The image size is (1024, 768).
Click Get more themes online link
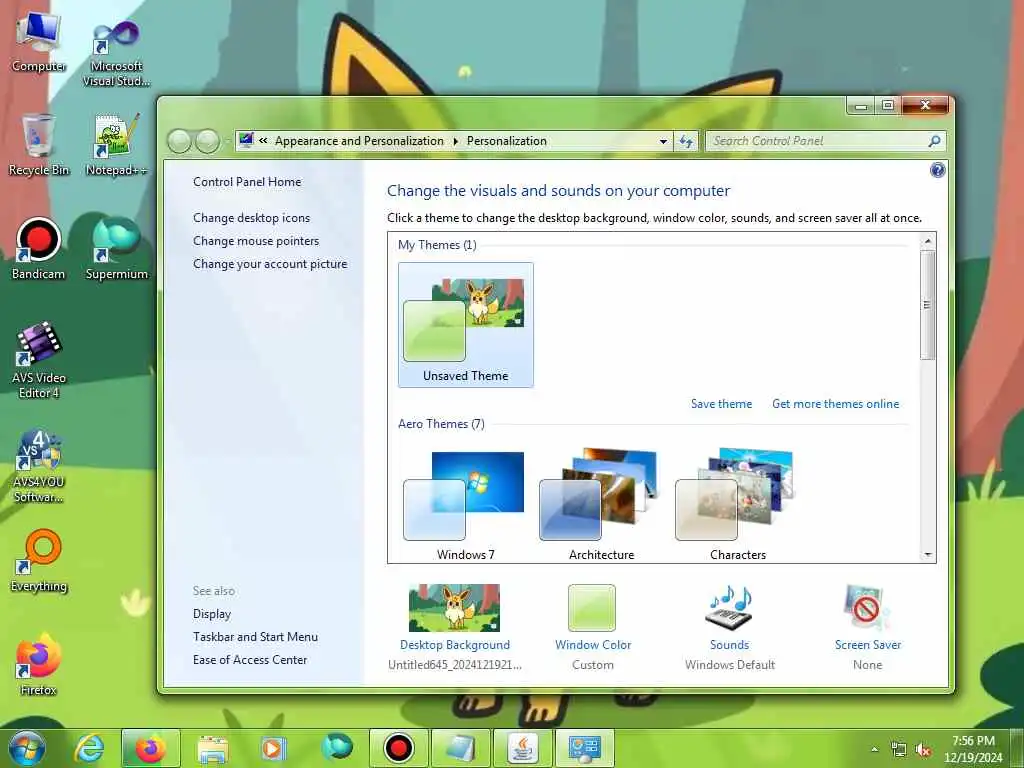(x=835, y=404)
